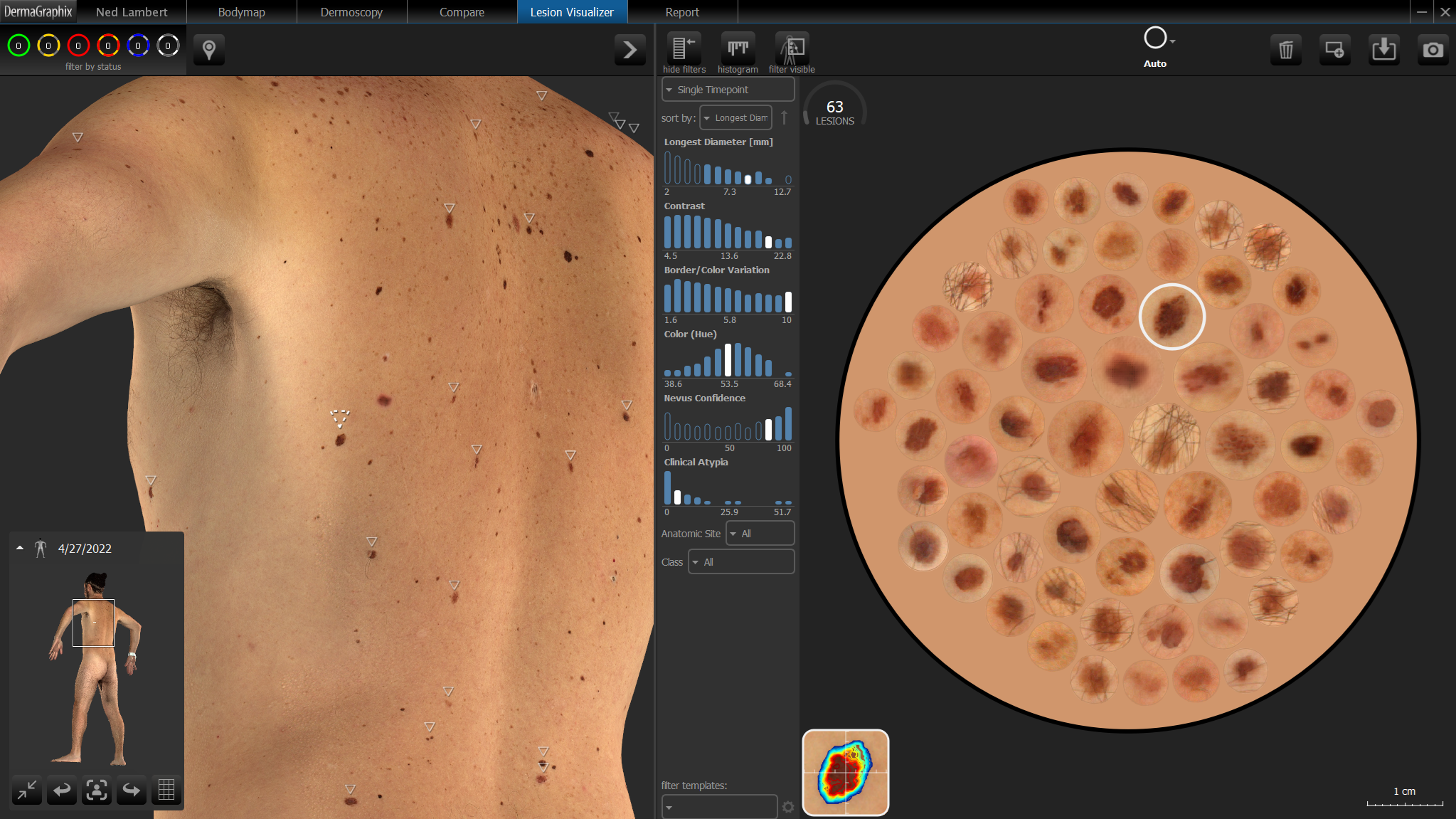The image size is (1456, 819).
Task: Click the DermaGraphix logo button
Action: [38, 12]
